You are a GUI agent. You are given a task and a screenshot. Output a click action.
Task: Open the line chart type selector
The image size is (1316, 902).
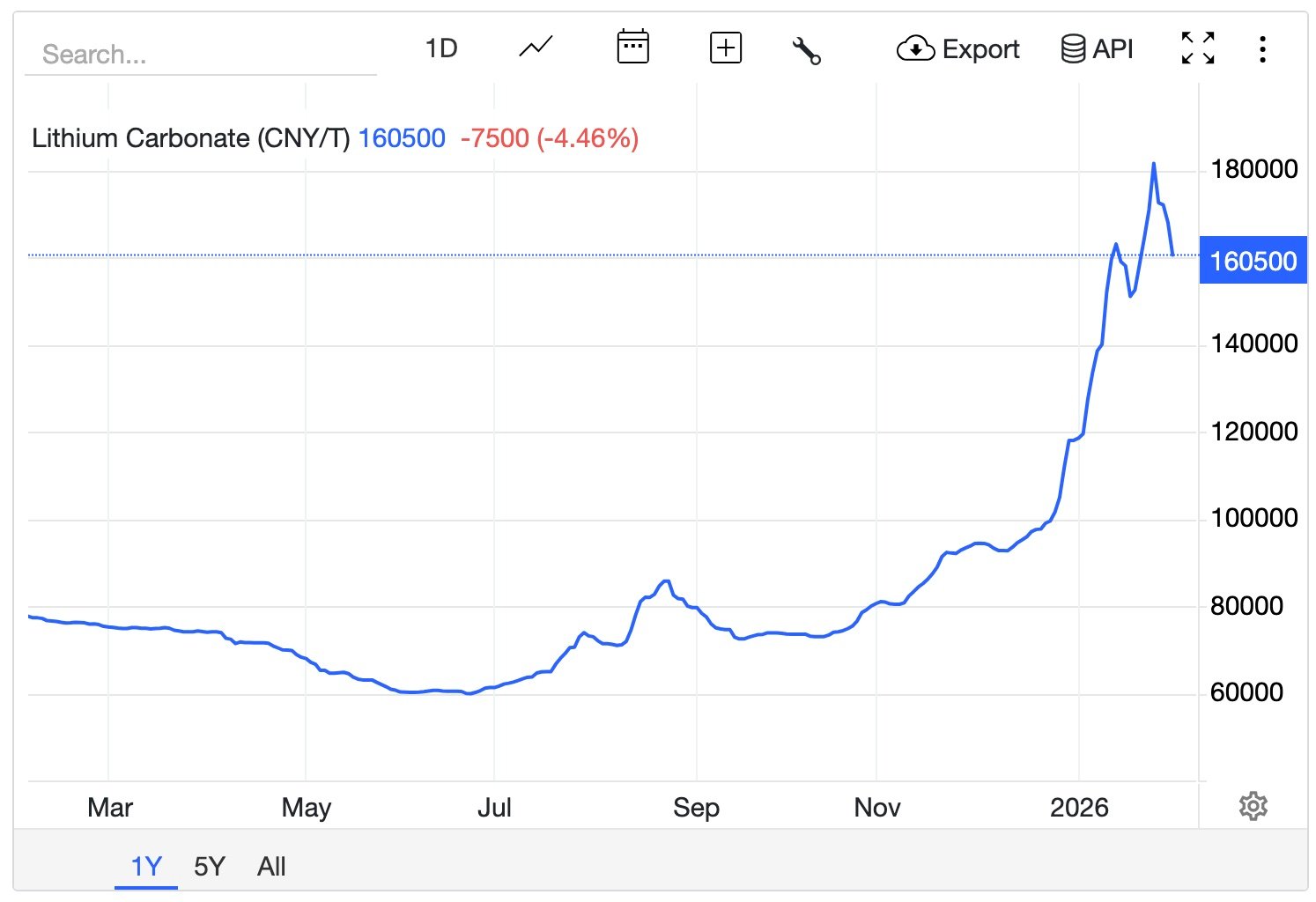(x=536, y=48)
